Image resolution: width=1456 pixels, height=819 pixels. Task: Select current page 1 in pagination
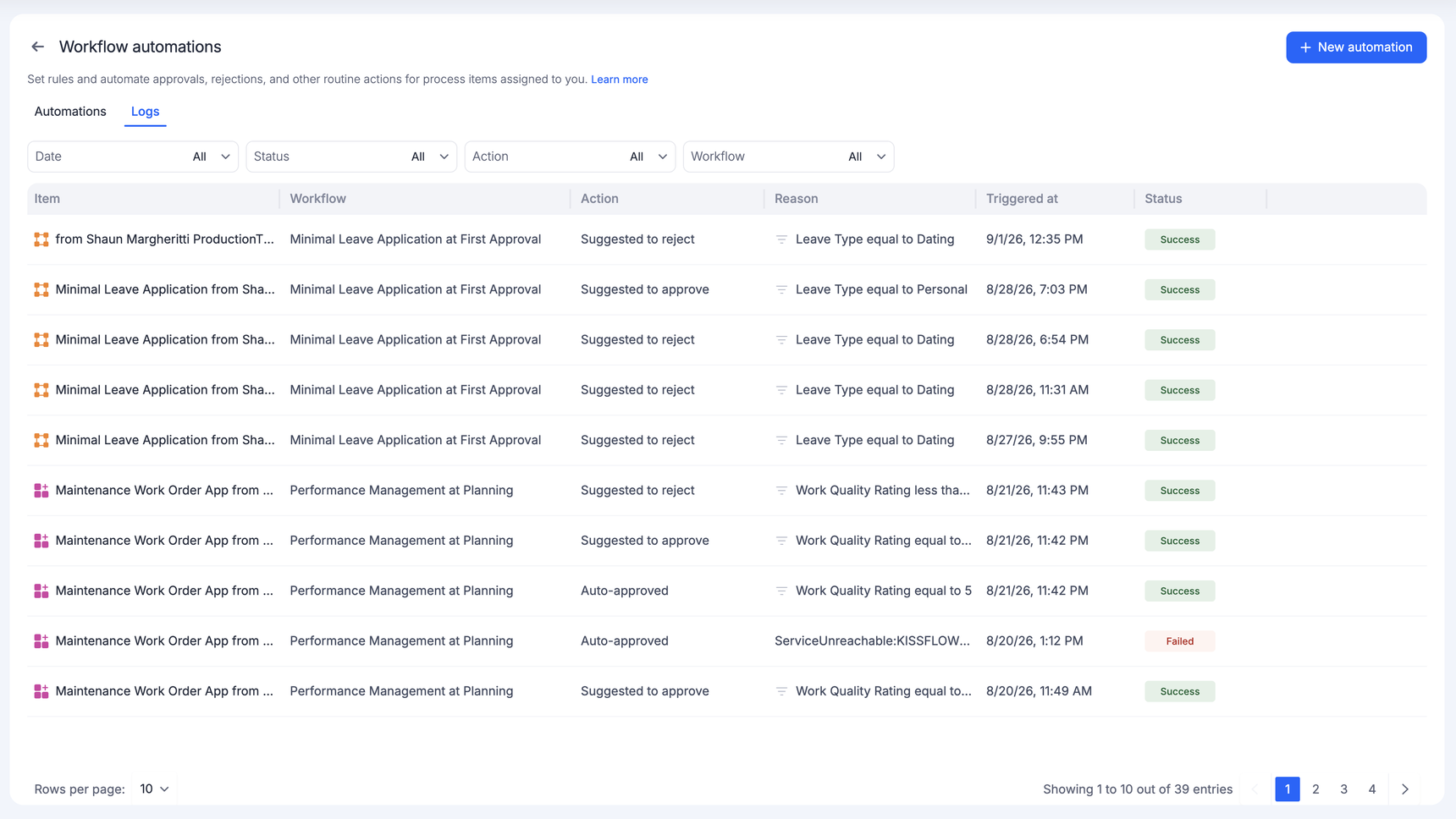[x=1288, y=789]
